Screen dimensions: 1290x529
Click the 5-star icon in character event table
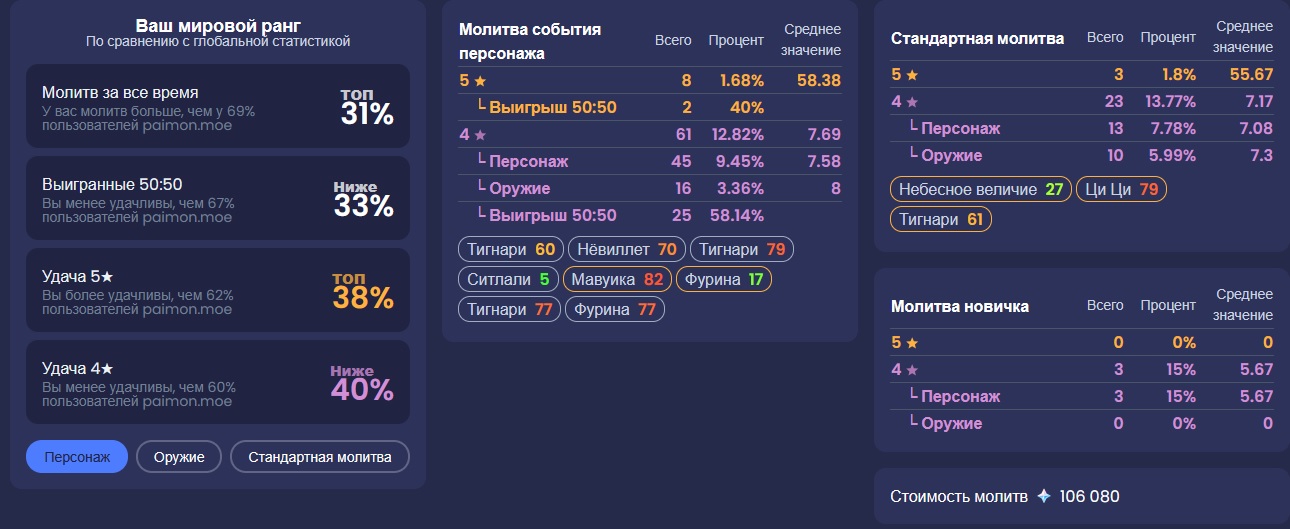[x=480, y=81]
